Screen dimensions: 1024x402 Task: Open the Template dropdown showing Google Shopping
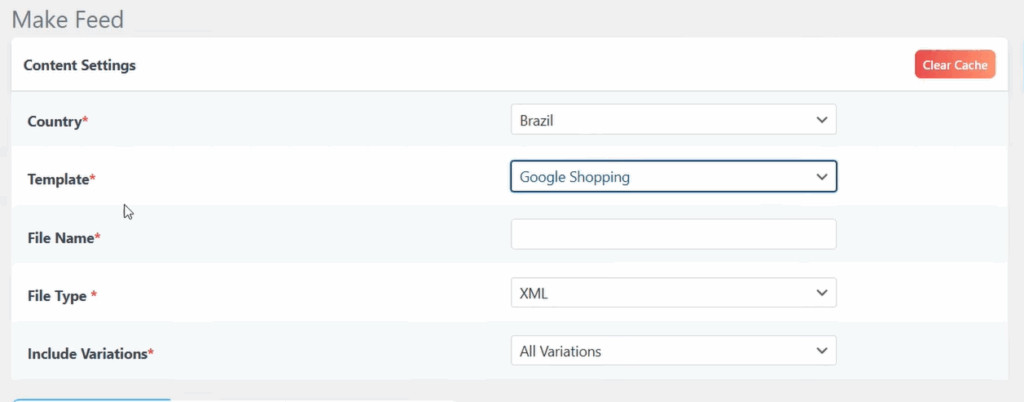(x=672, y=177)
